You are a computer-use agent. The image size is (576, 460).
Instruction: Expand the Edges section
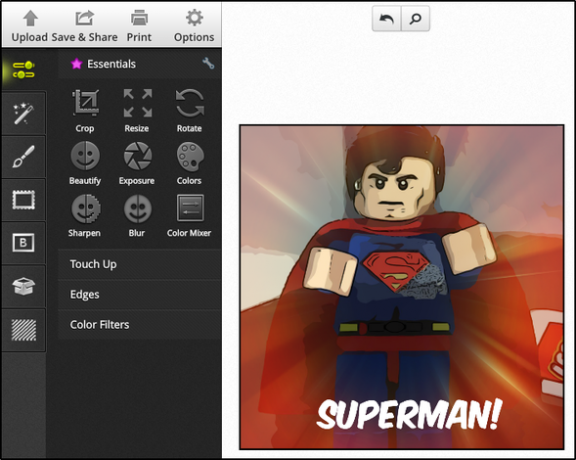coord(140,294)
